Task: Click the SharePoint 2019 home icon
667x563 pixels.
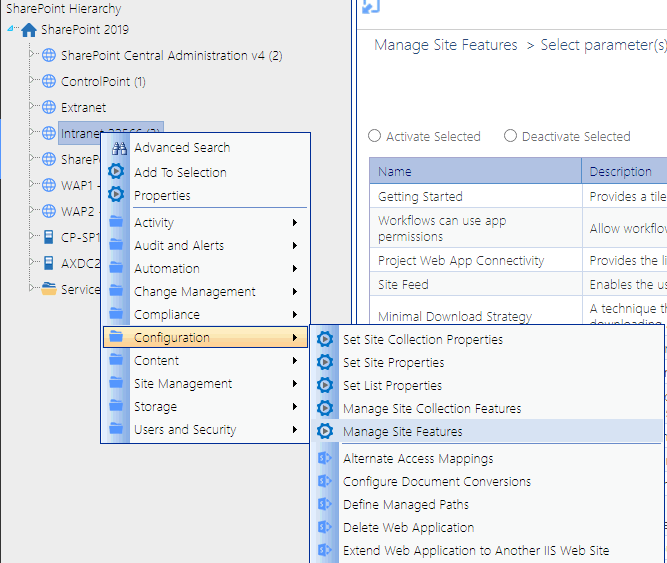Action: [28, 30]
